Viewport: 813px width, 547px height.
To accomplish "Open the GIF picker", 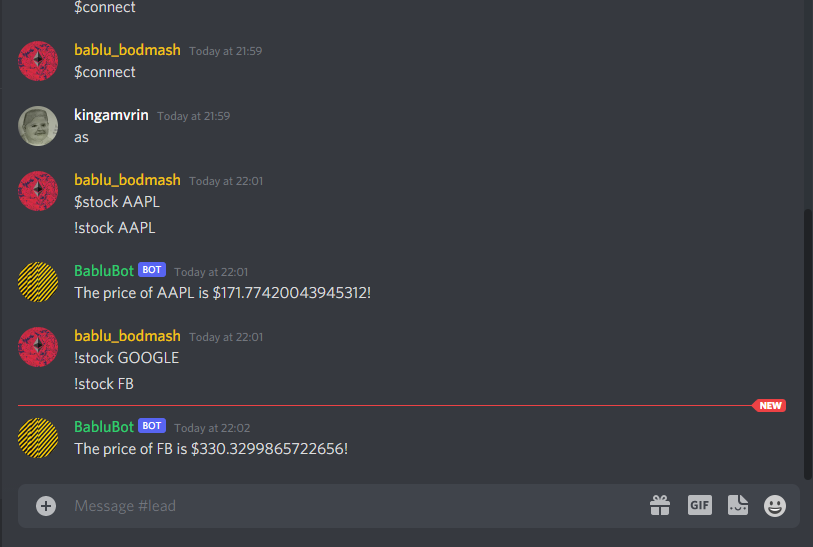I will tap(699, 505).
